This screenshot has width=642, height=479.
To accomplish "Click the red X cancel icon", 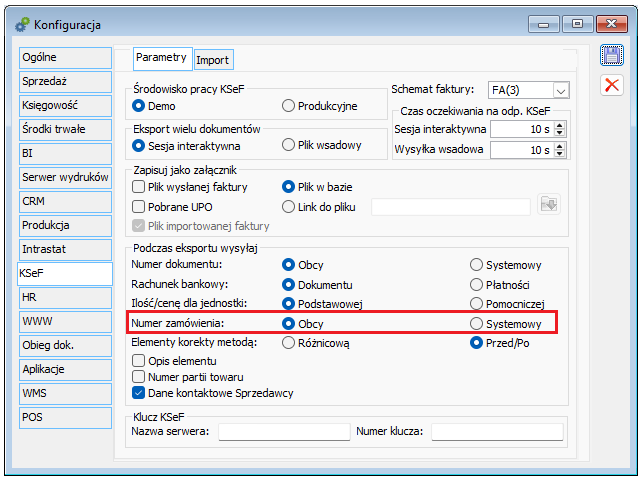I will [611, 85].
